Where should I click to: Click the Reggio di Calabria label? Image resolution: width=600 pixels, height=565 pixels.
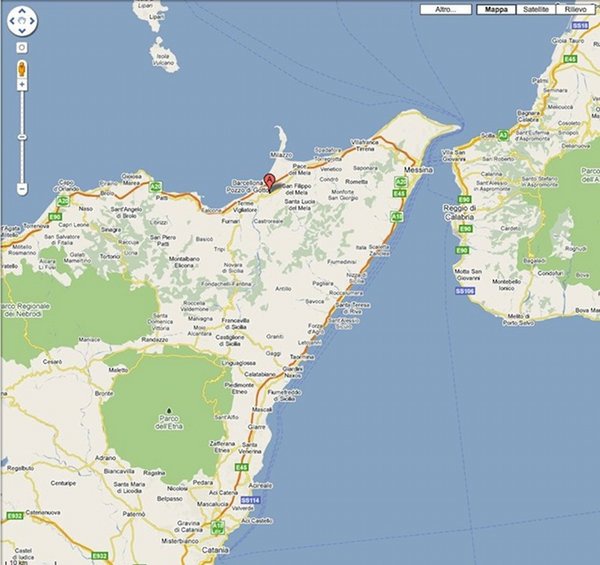coord(460,212)
